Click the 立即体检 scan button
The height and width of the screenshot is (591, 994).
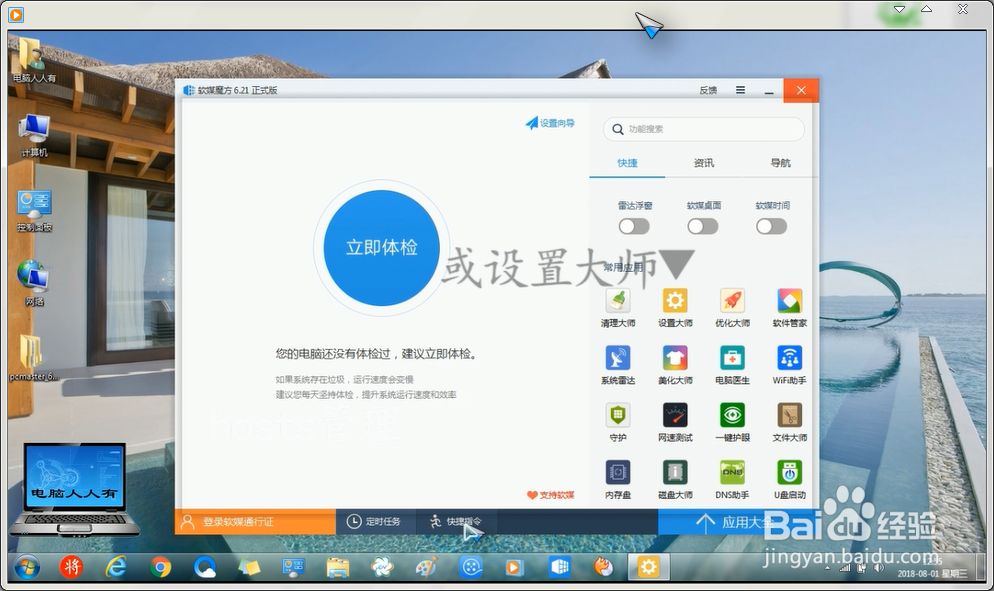pos(381,247)
